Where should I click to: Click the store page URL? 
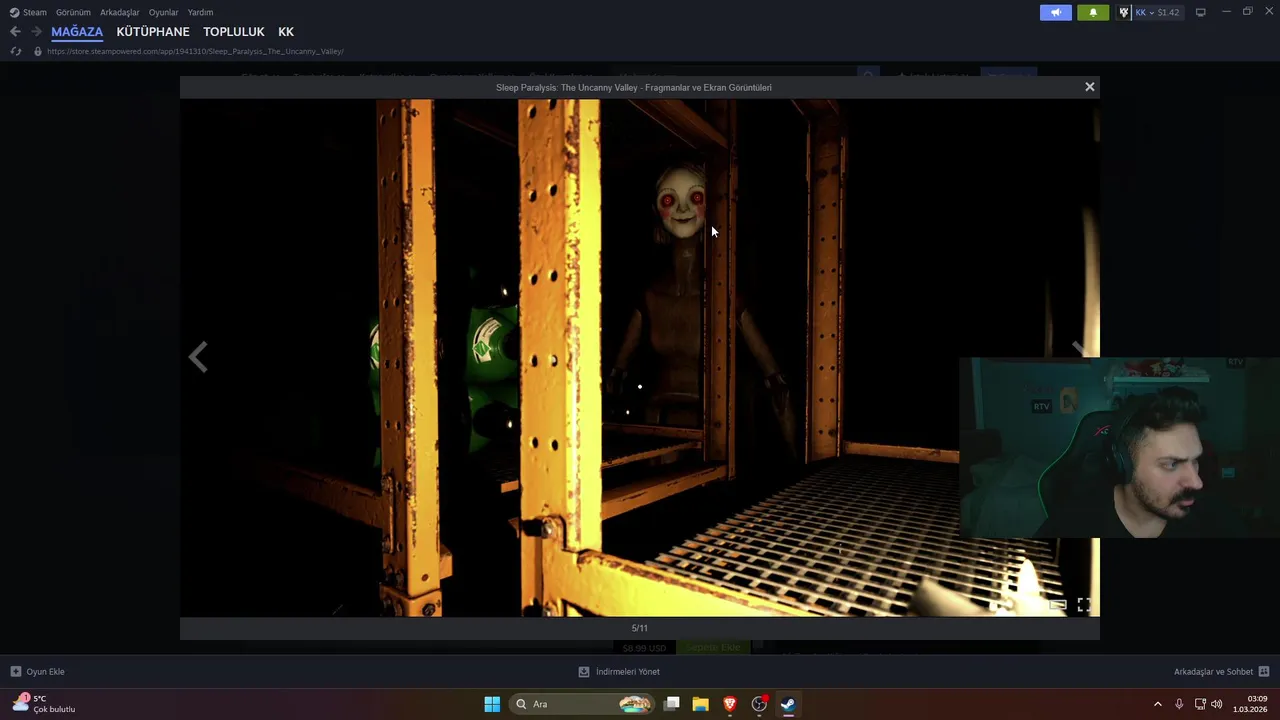(x=195, y=51)
